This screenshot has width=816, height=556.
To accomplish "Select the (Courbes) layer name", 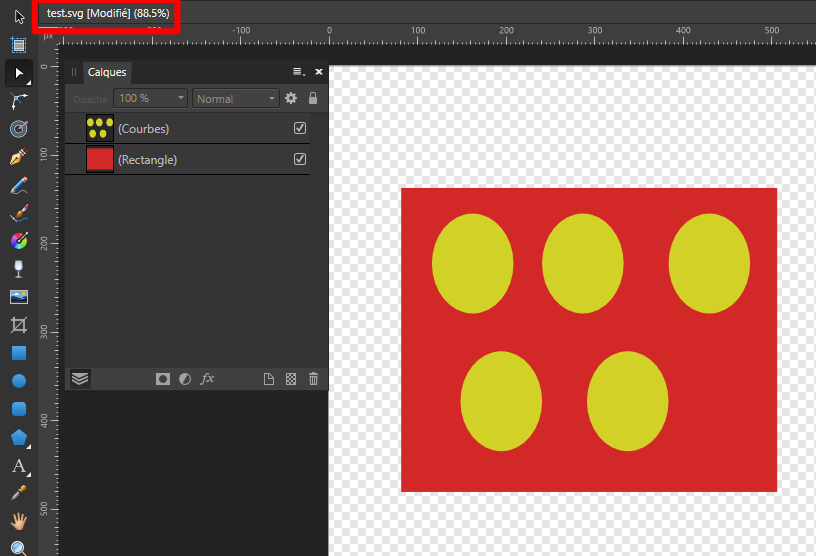I will tap(143, 129).
